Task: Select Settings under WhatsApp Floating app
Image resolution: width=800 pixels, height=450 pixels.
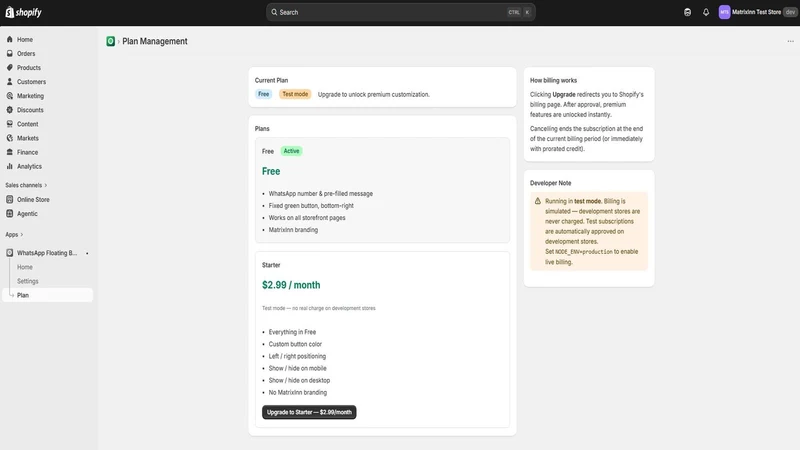Action: 28,281
